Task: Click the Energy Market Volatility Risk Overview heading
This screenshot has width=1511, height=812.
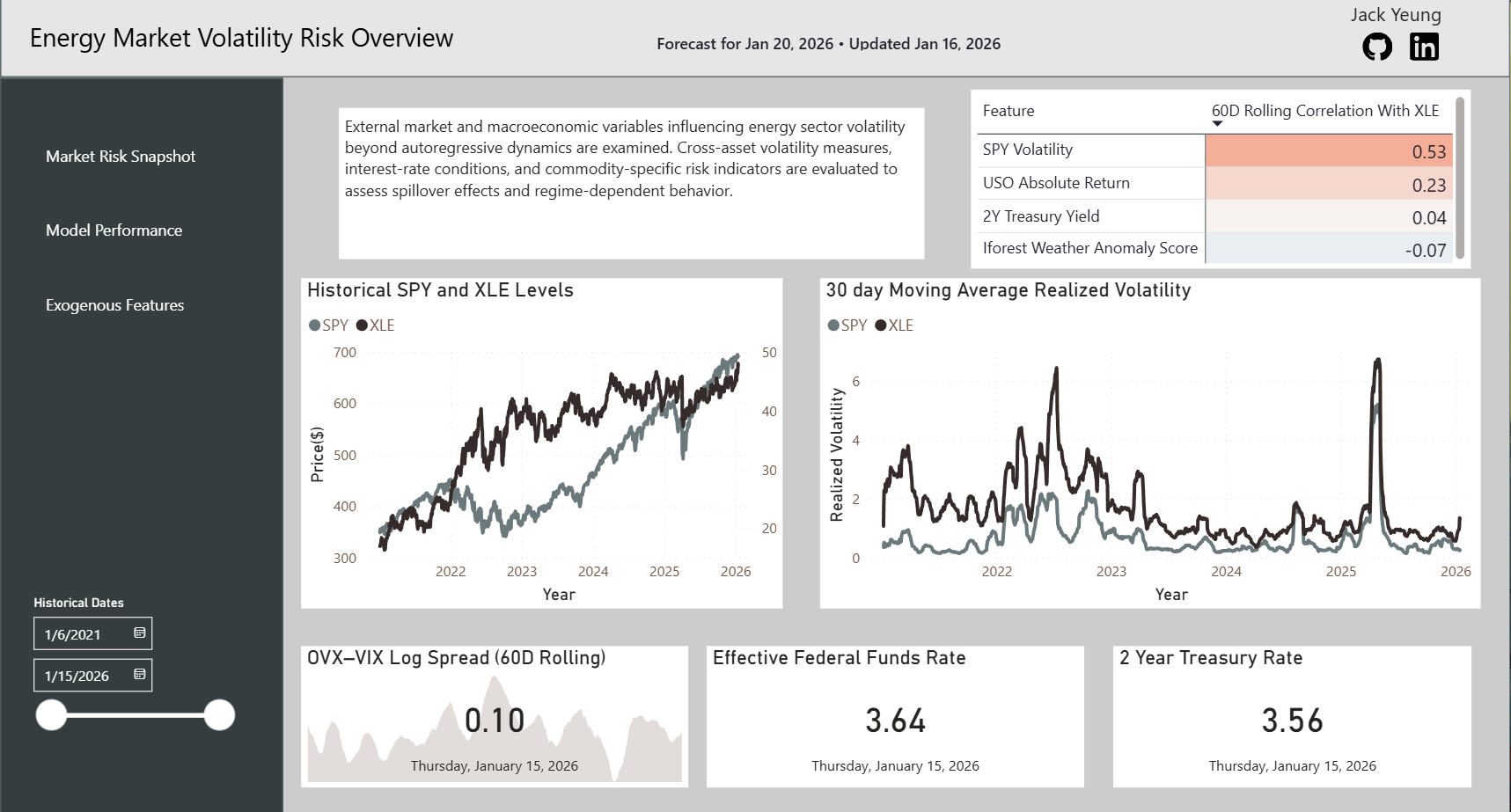Action: 241,38
